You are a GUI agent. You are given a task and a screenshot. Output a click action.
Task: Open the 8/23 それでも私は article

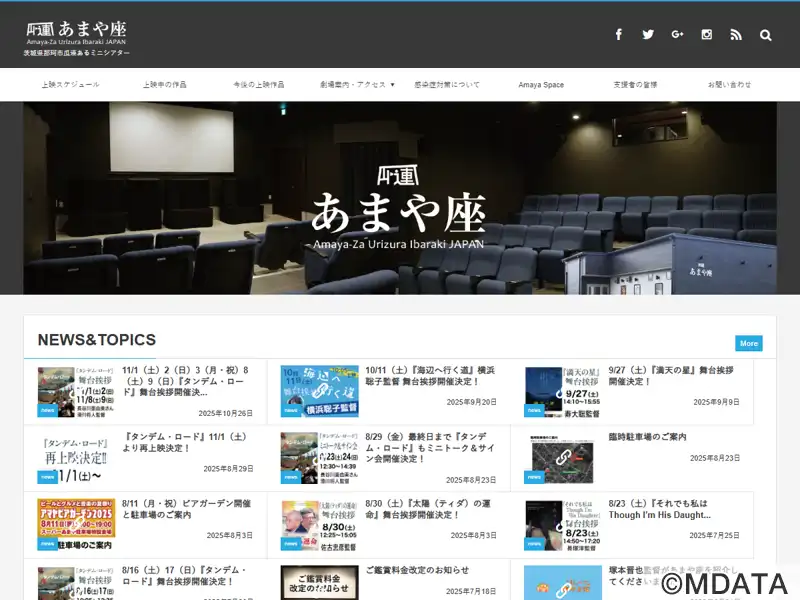coord(659,509)
